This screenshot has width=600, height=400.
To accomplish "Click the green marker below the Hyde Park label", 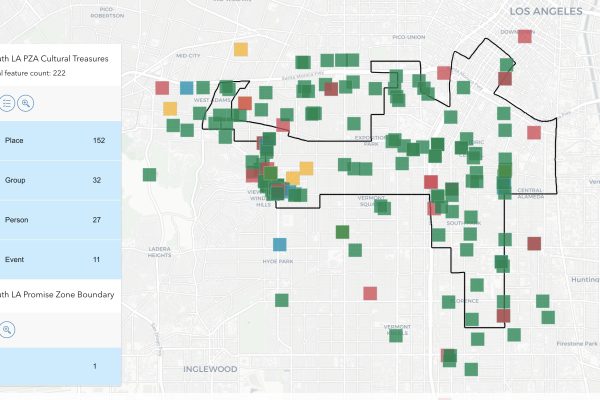I will pos(282,300).
